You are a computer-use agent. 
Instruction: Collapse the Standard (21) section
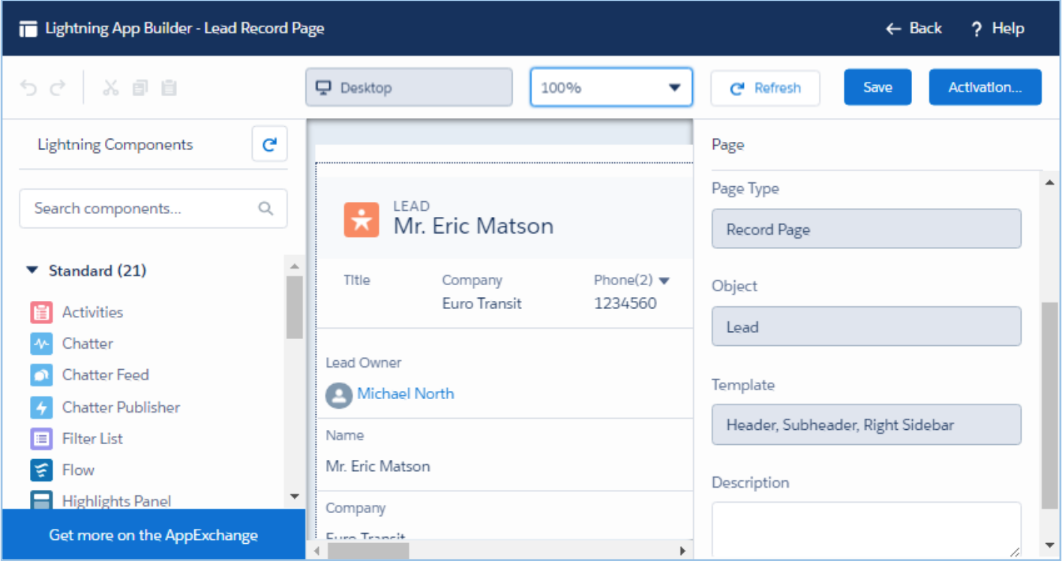tap(32, 271)
